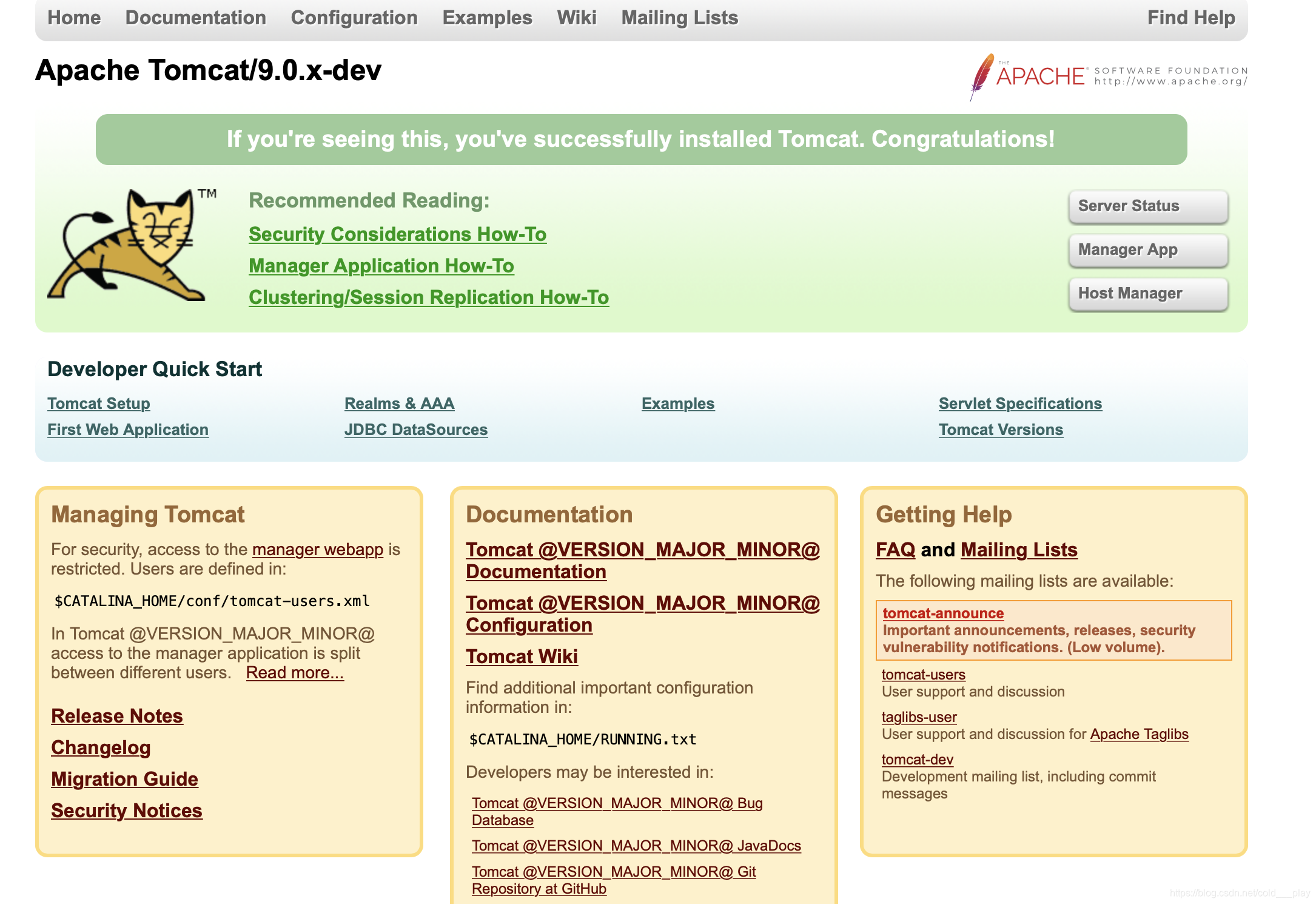1316x904 pixels.
Task: Open the Configuration navigation item
Action: (x=354, y=18)
